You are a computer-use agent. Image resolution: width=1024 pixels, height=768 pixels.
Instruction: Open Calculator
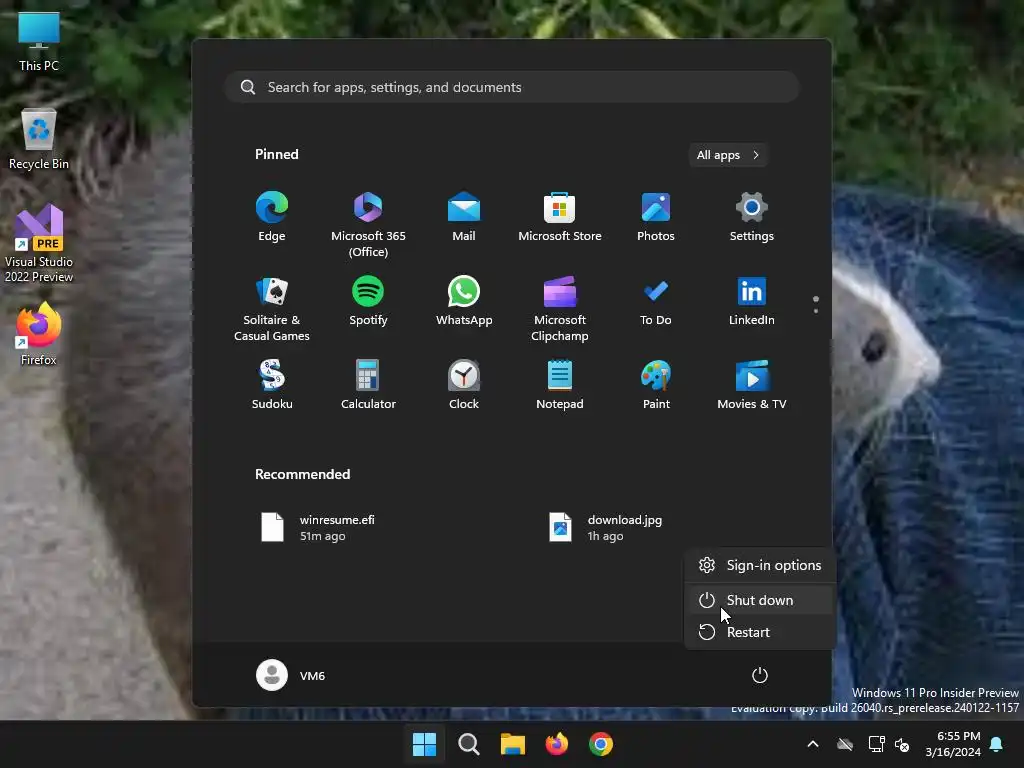[368, 385]
